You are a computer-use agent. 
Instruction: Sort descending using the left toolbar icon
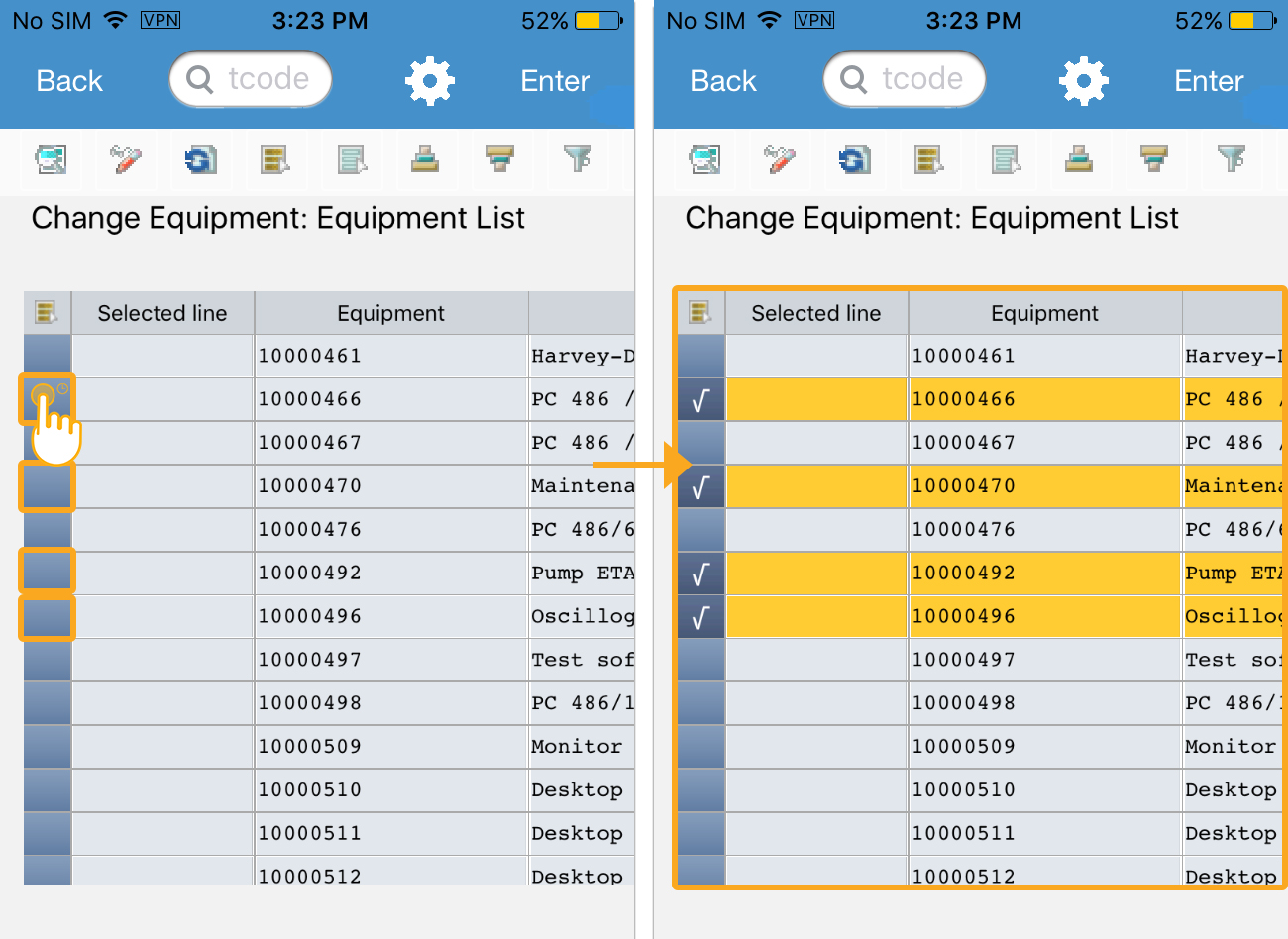point(500,159)
